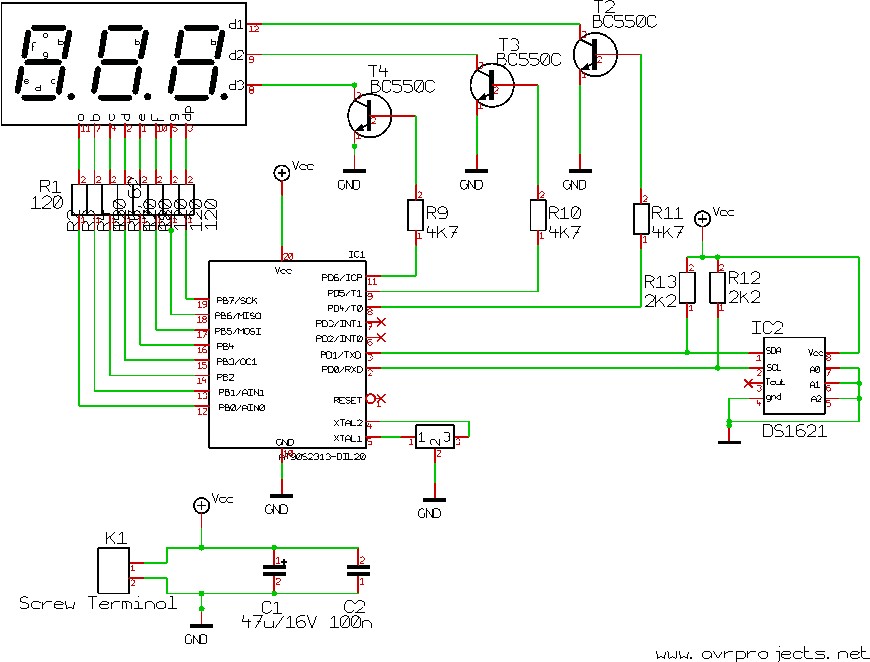Click the 'PB3/OC1' pin label
The height and width of the screenshot is (662, 870).
coord(237,362)
